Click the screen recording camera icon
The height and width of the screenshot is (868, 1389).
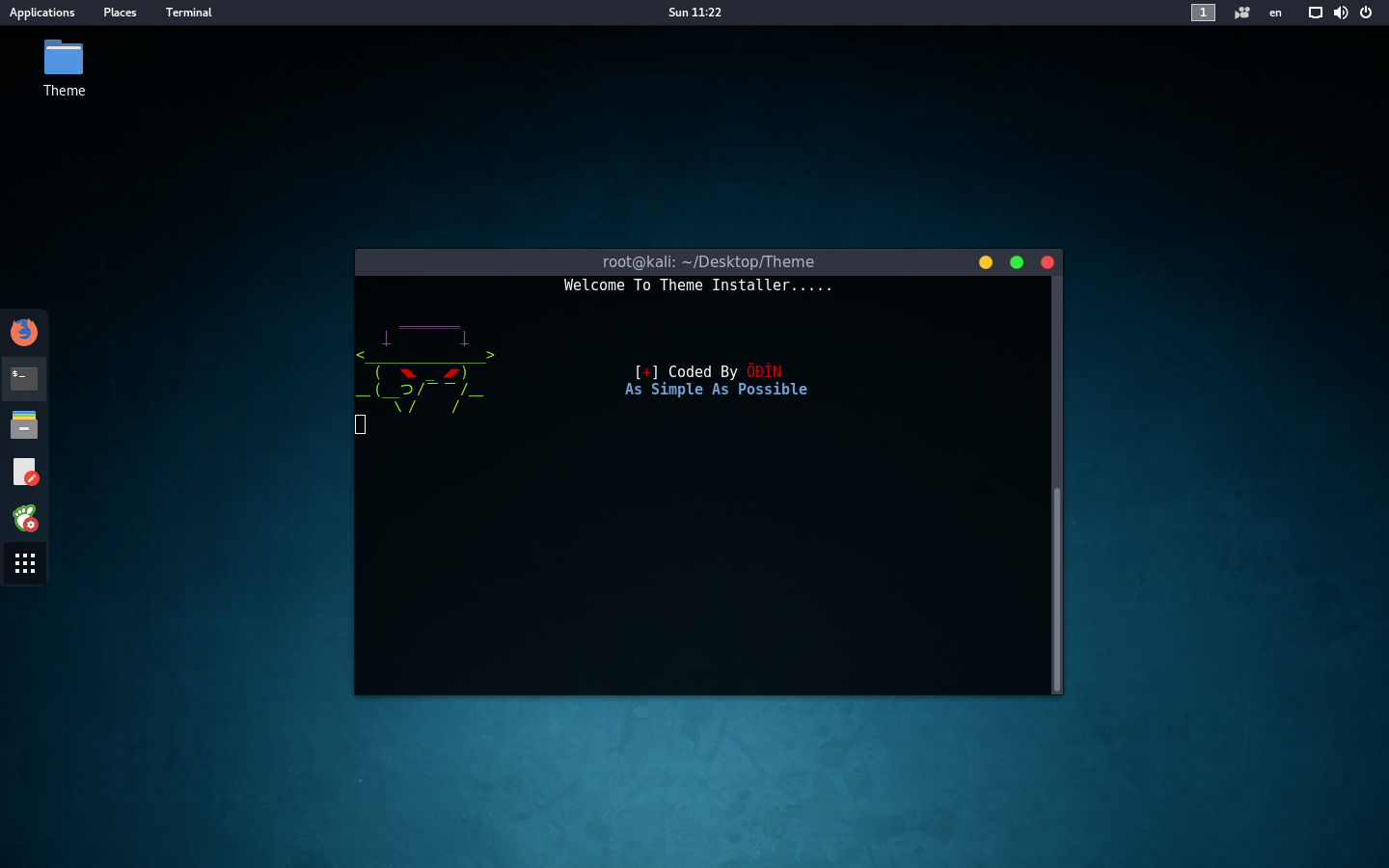(x=1242, y=13)
